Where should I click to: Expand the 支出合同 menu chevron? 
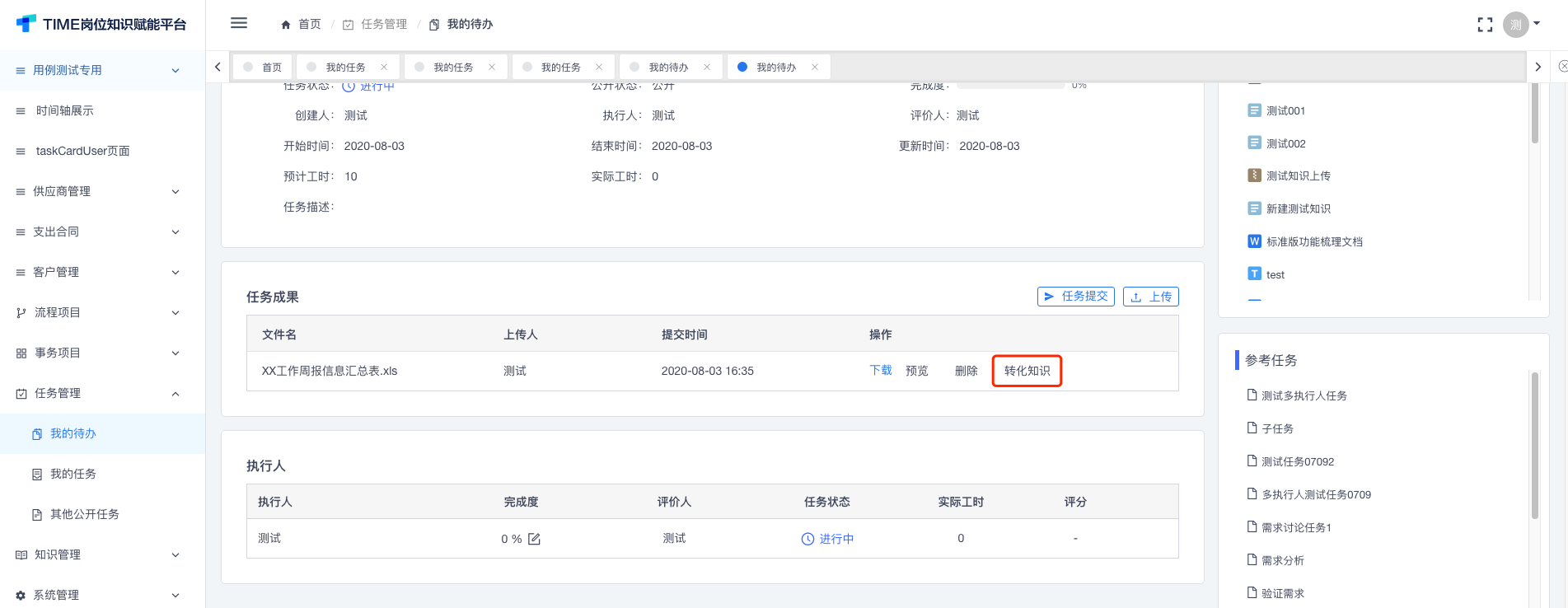[176, 232]
